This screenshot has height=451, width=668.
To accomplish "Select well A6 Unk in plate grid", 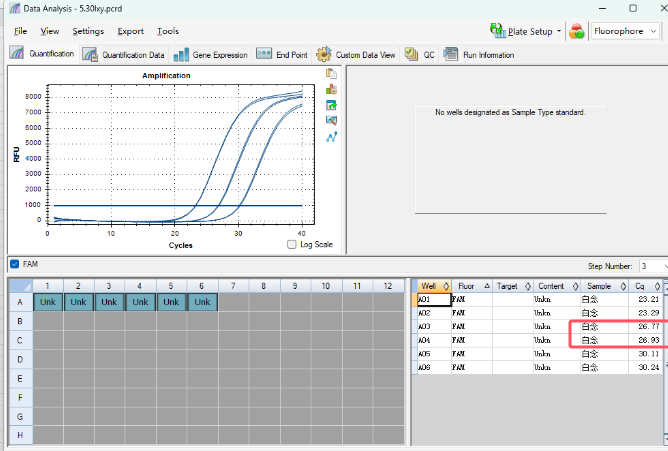I will tap(202, 302).
